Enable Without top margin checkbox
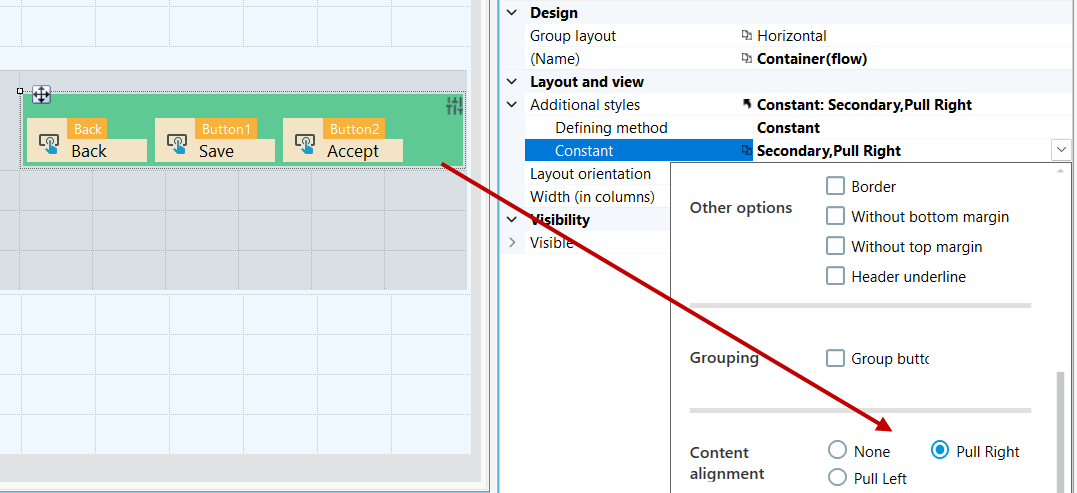This screenshot has height=493, width=1077. click(x=835, y=246)
